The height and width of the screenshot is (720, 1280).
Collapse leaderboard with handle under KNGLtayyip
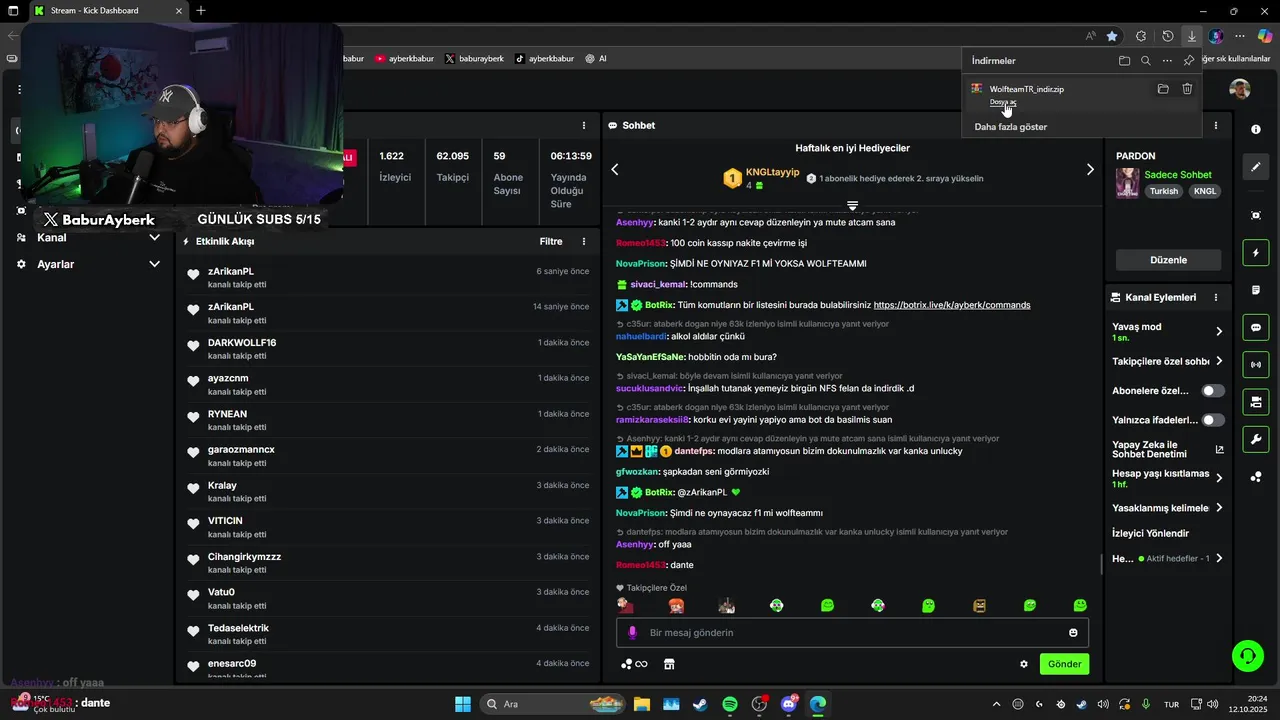coord(852,205)
